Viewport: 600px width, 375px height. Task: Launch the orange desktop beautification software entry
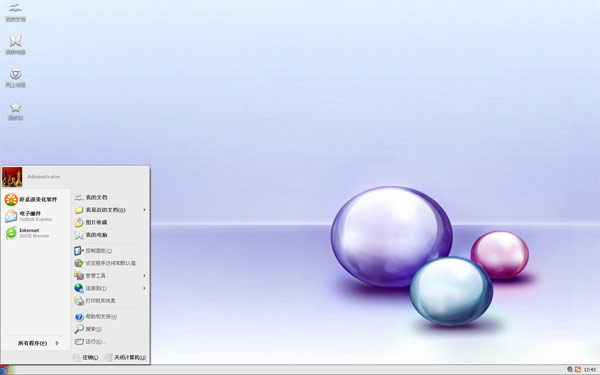[31, 199]
